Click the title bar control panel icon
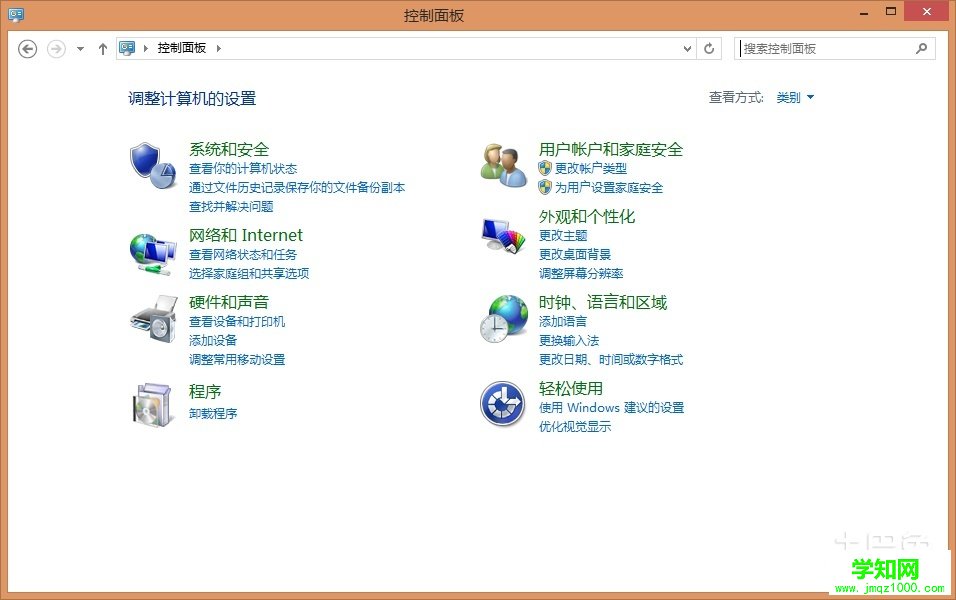Image resolution: width=956 pixels, height=600 pixels. 16,15
